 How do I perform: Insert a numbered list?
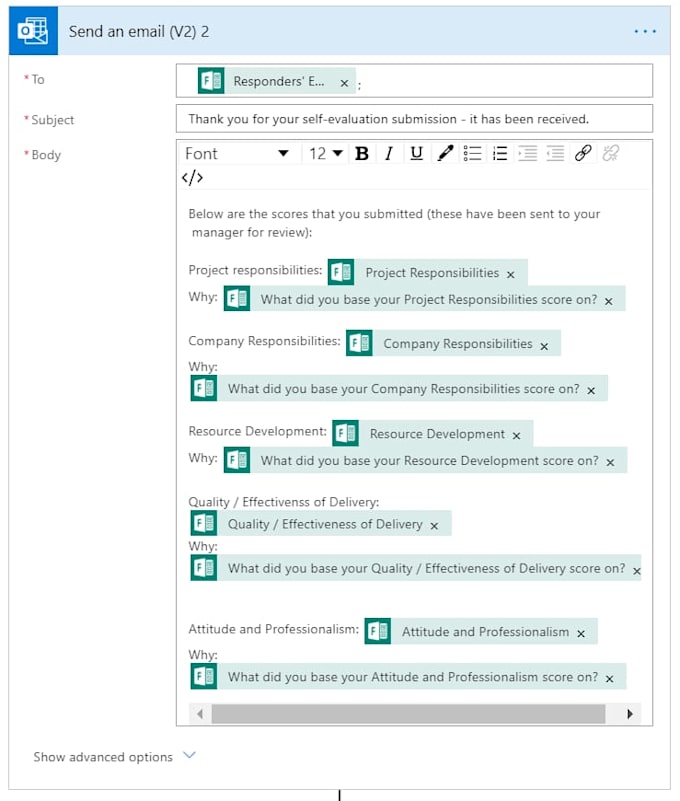click(500, 153)
